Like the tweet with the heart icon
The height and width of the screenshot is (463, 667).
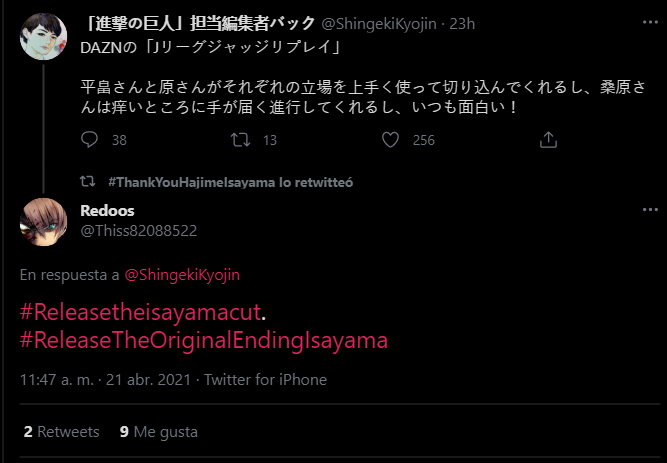click(391, 140)
